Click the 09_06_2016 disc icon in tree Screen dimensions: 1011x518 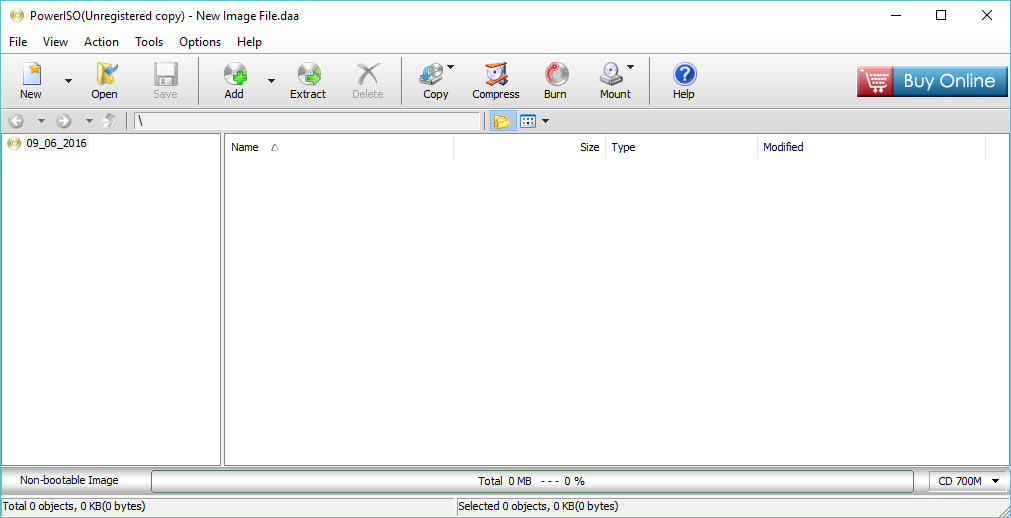pyautogui.click(x=14, y=143)
